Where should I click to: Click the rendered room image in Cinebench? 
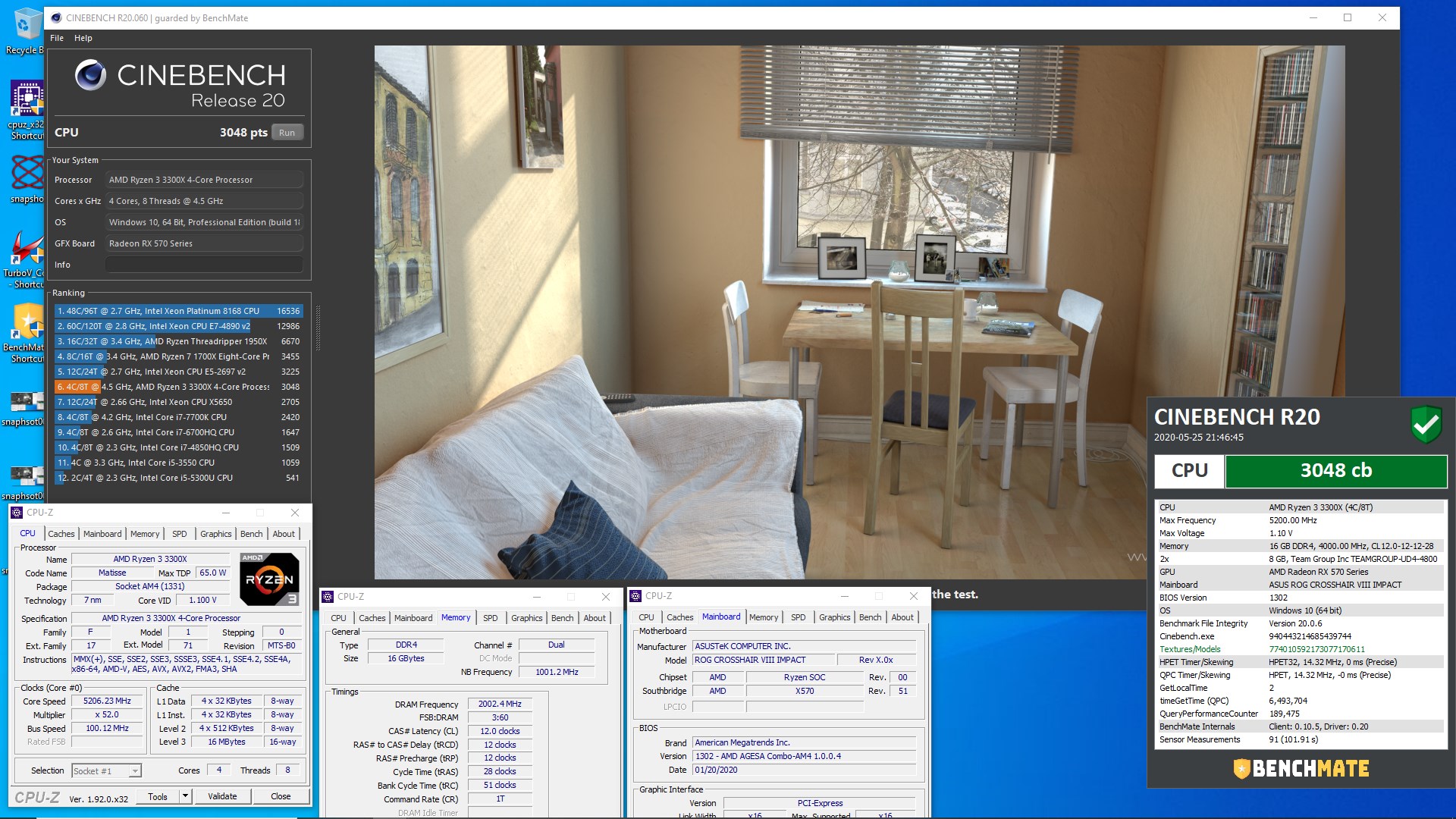click(x=859, y=312)
